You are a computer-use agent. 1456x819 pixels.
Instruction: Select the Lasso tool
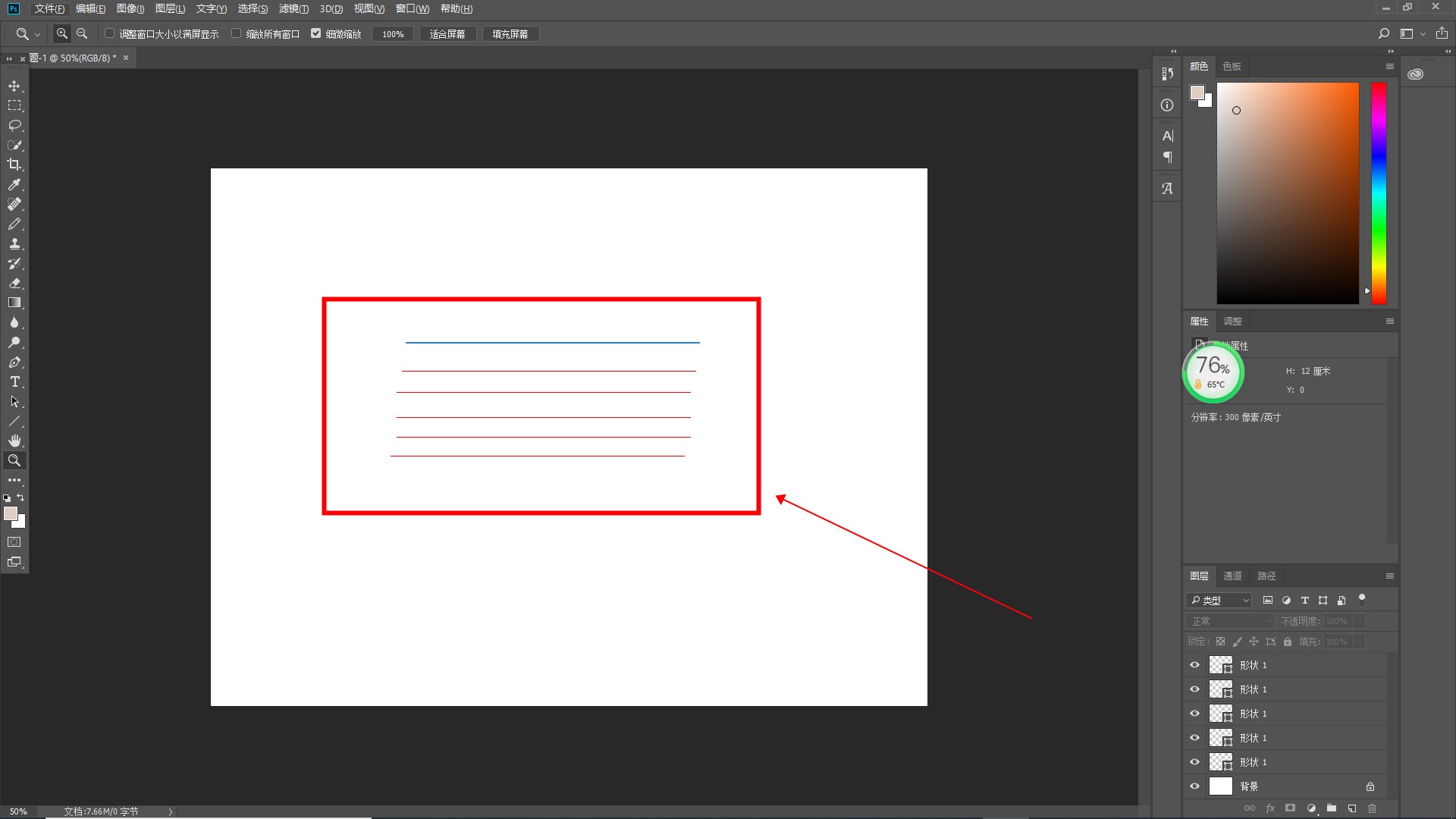click(14, 125)
